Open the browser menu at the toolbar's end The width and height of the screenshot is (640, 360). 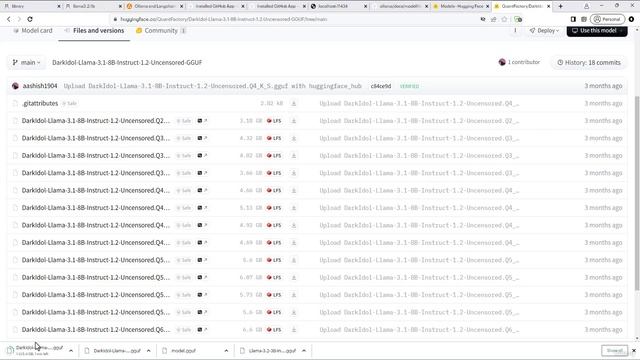631,19
